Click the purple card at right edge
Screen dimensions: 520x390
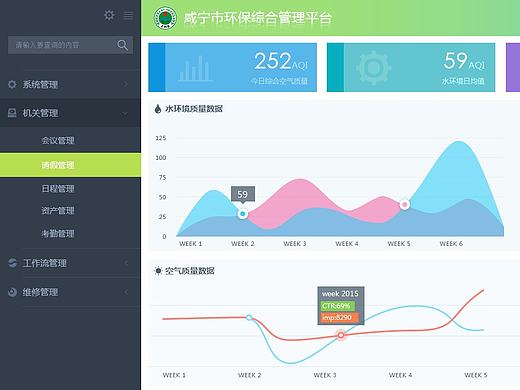click(513, 67)
